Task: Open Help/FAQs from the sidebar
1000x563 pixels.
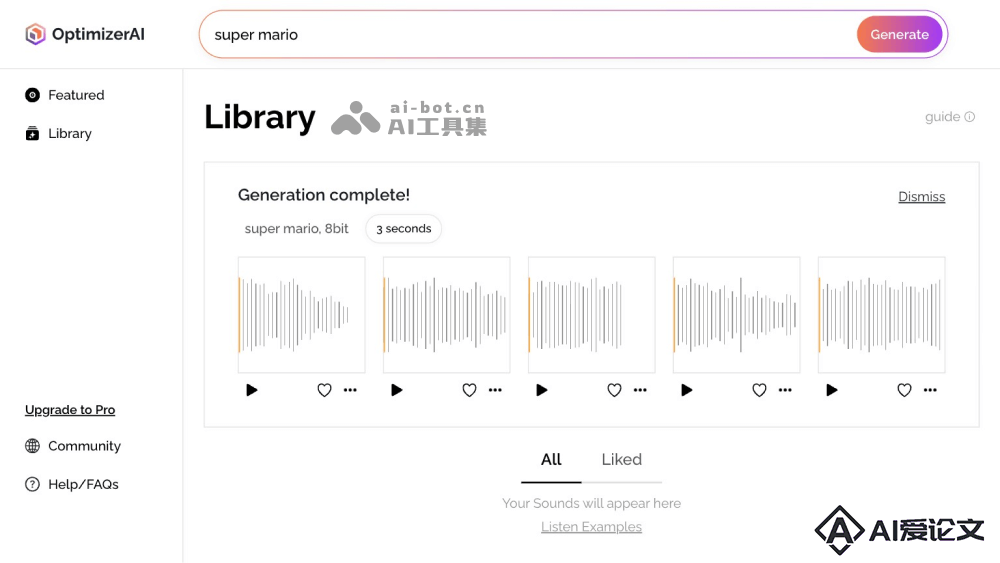Action: (71, 484)
